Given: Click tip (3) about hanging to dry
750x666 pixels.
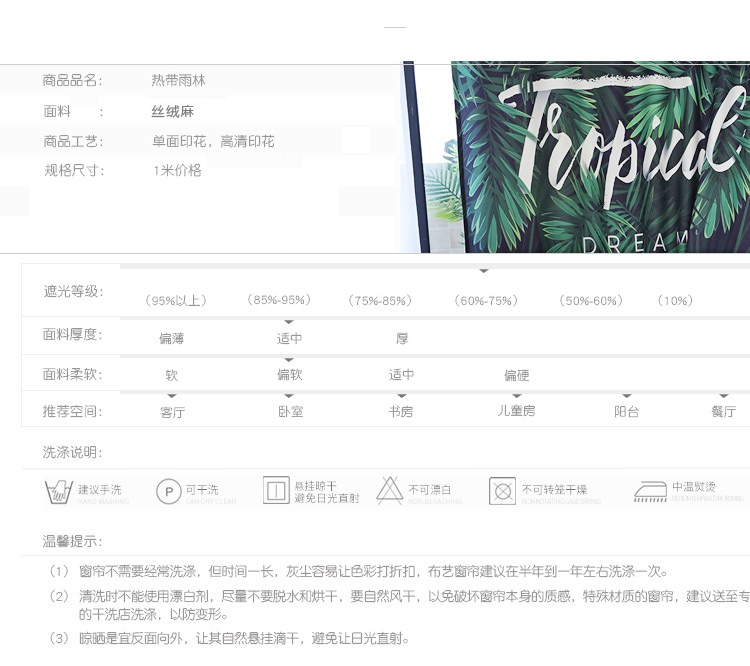Looking at the screenshot, I should (x=230, y=638).
